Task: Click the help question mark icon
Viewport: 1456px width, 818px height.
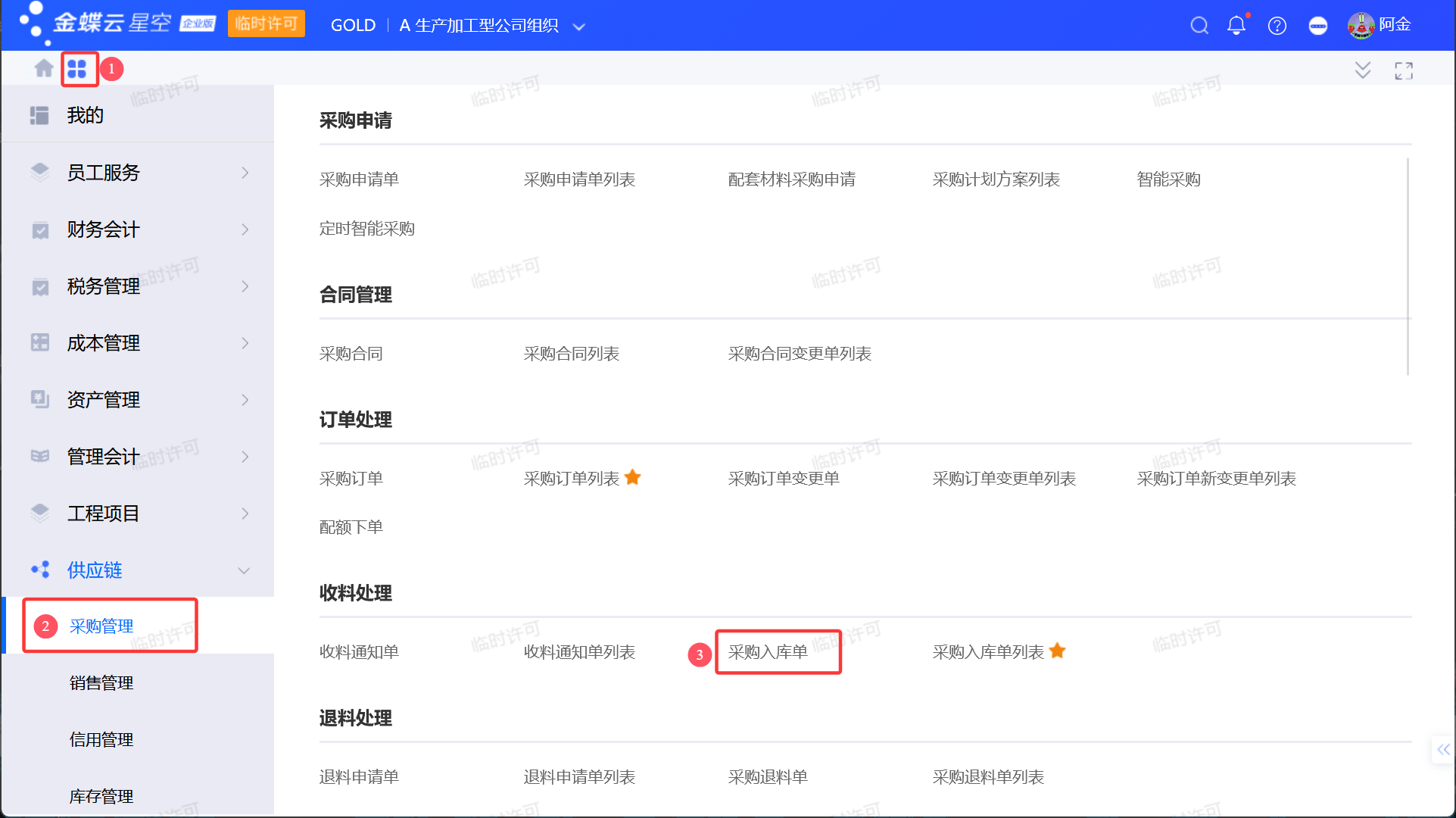Action: tap(1277, 26)
